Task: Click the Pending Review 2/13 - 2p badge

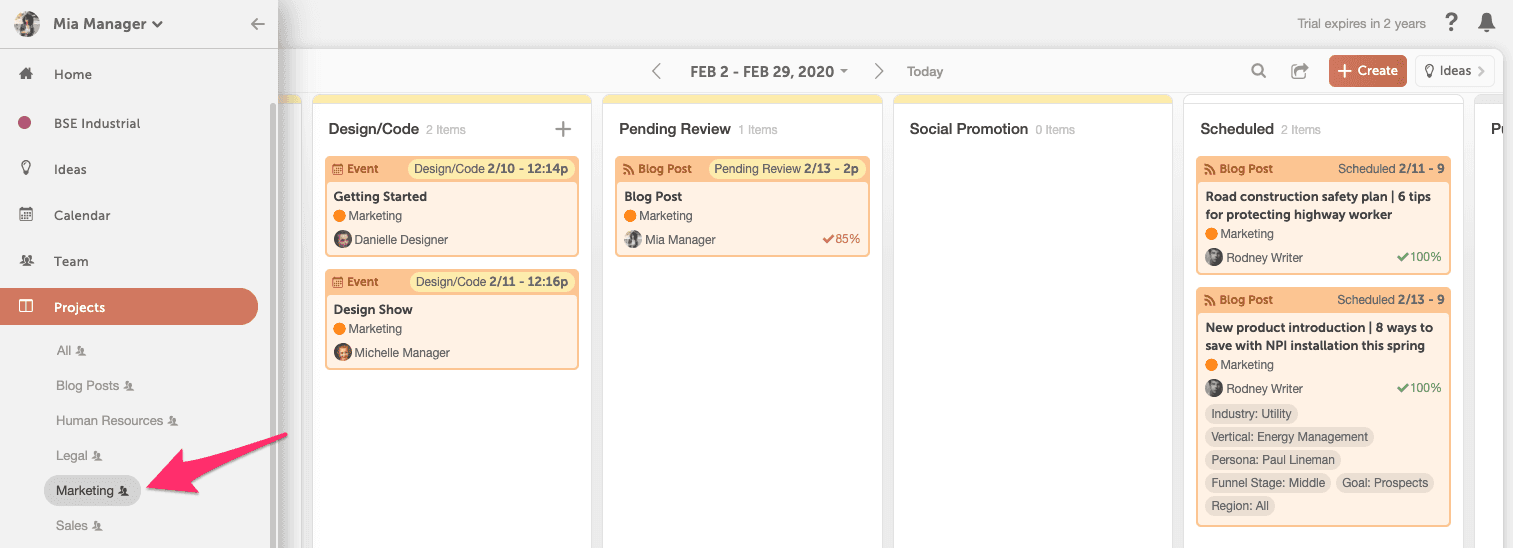Action: coord(787,169)
